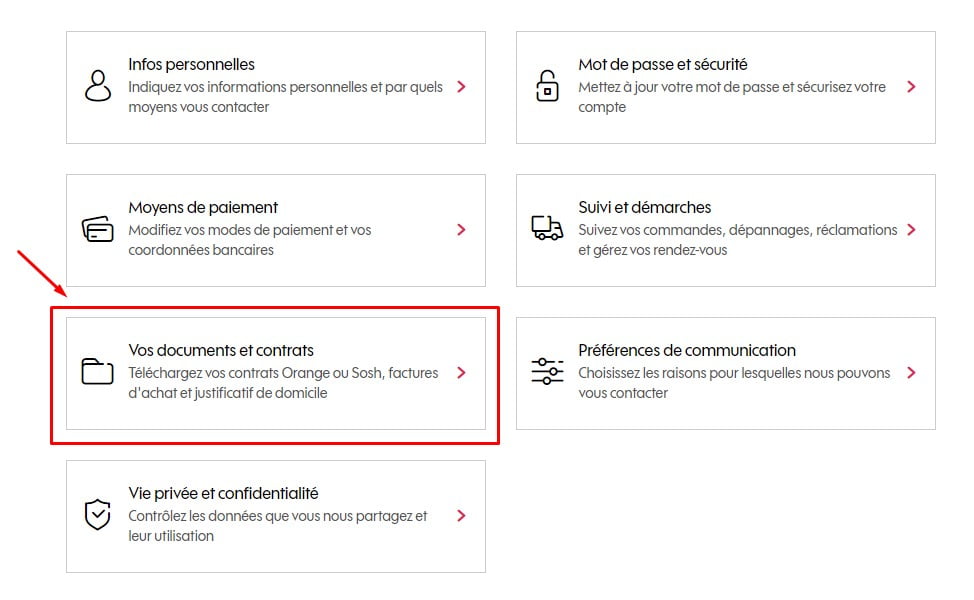Viewport: 974px width, 600px height.
Task: Open Mot de passe et sécurité chevron
Action: point(911,87)
